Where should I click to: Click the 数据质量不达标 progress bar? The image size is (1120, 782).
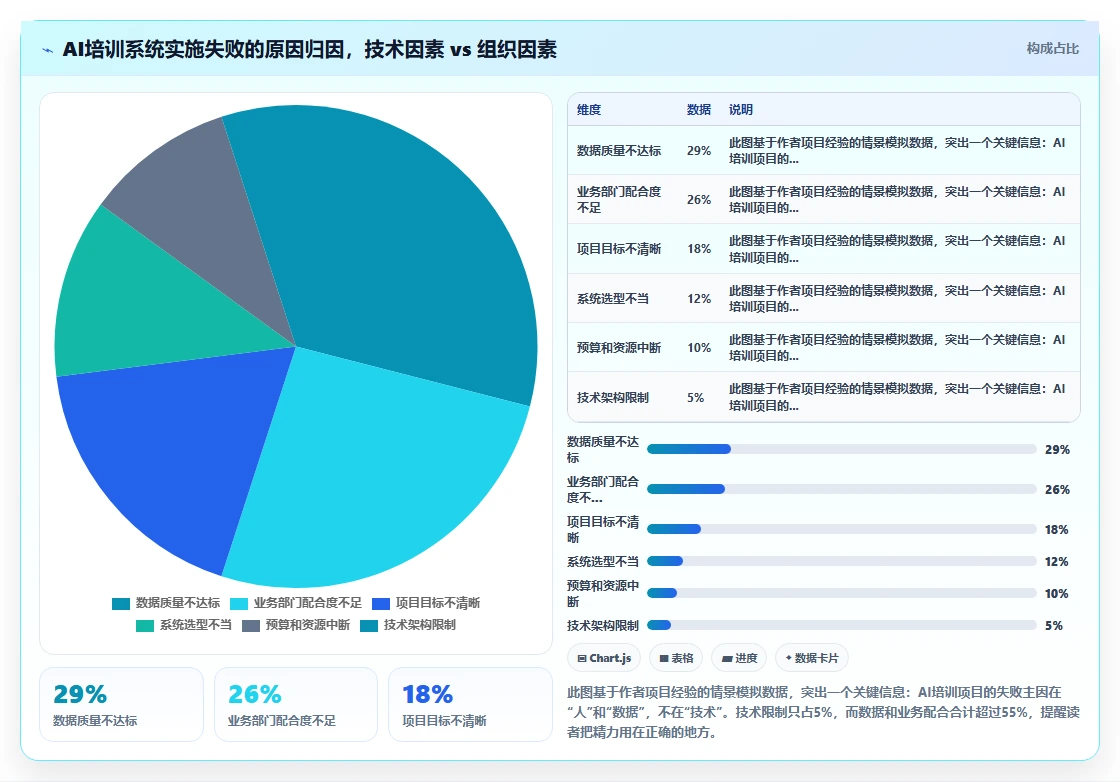[x=841, y=449]
